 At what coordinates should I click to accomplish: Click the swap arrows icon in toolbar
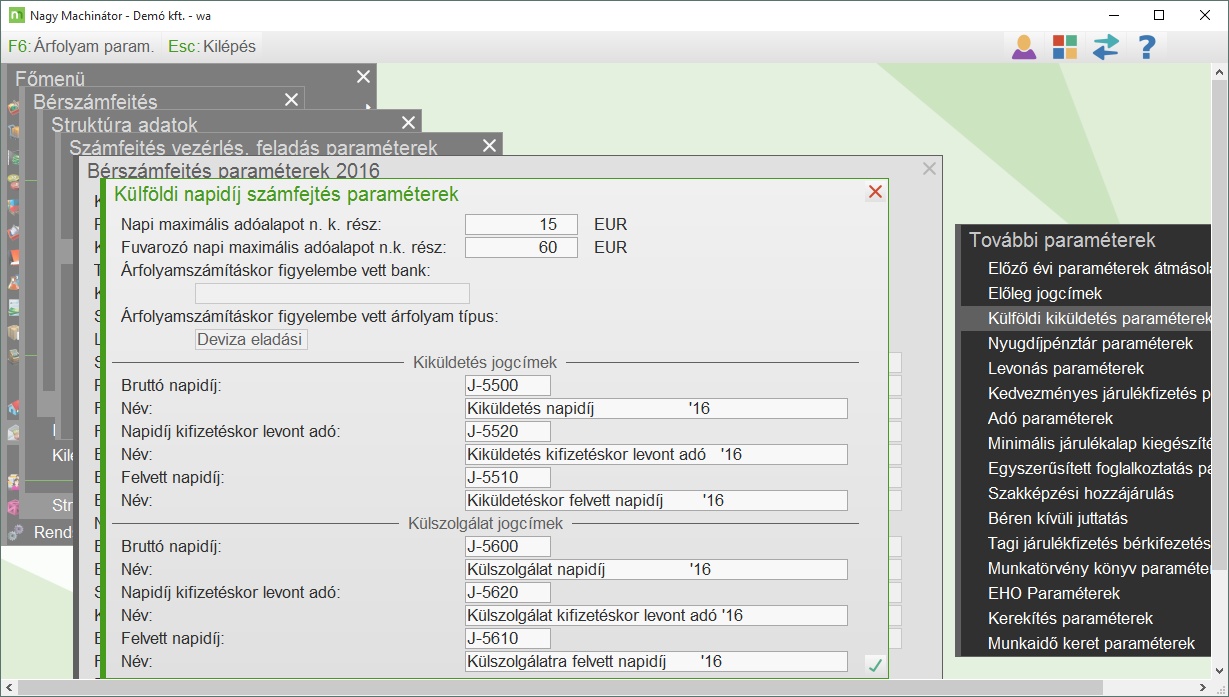tap(1105, 47)
